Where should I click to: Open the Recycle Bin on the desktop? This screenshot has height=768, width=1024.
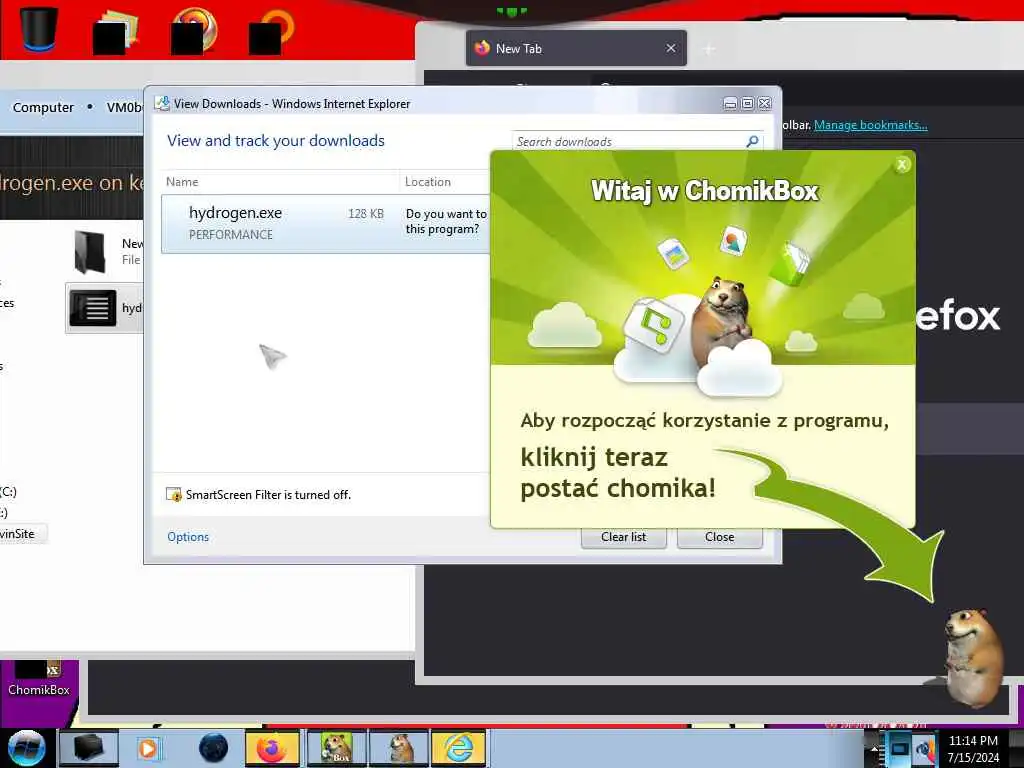39,29
